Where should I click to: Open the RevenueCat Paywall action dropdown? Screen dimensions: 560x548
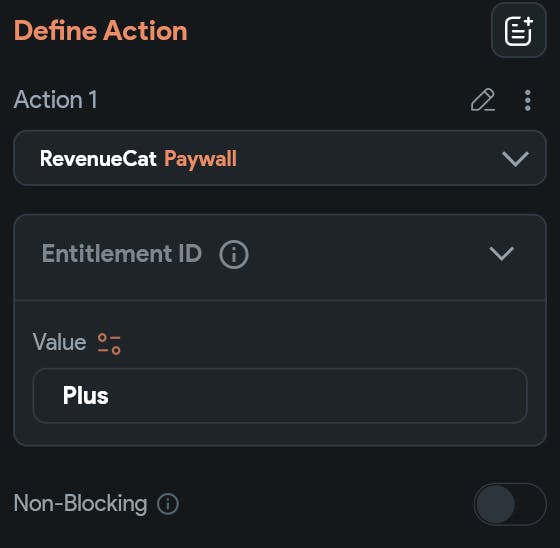[x=280, y=158]
